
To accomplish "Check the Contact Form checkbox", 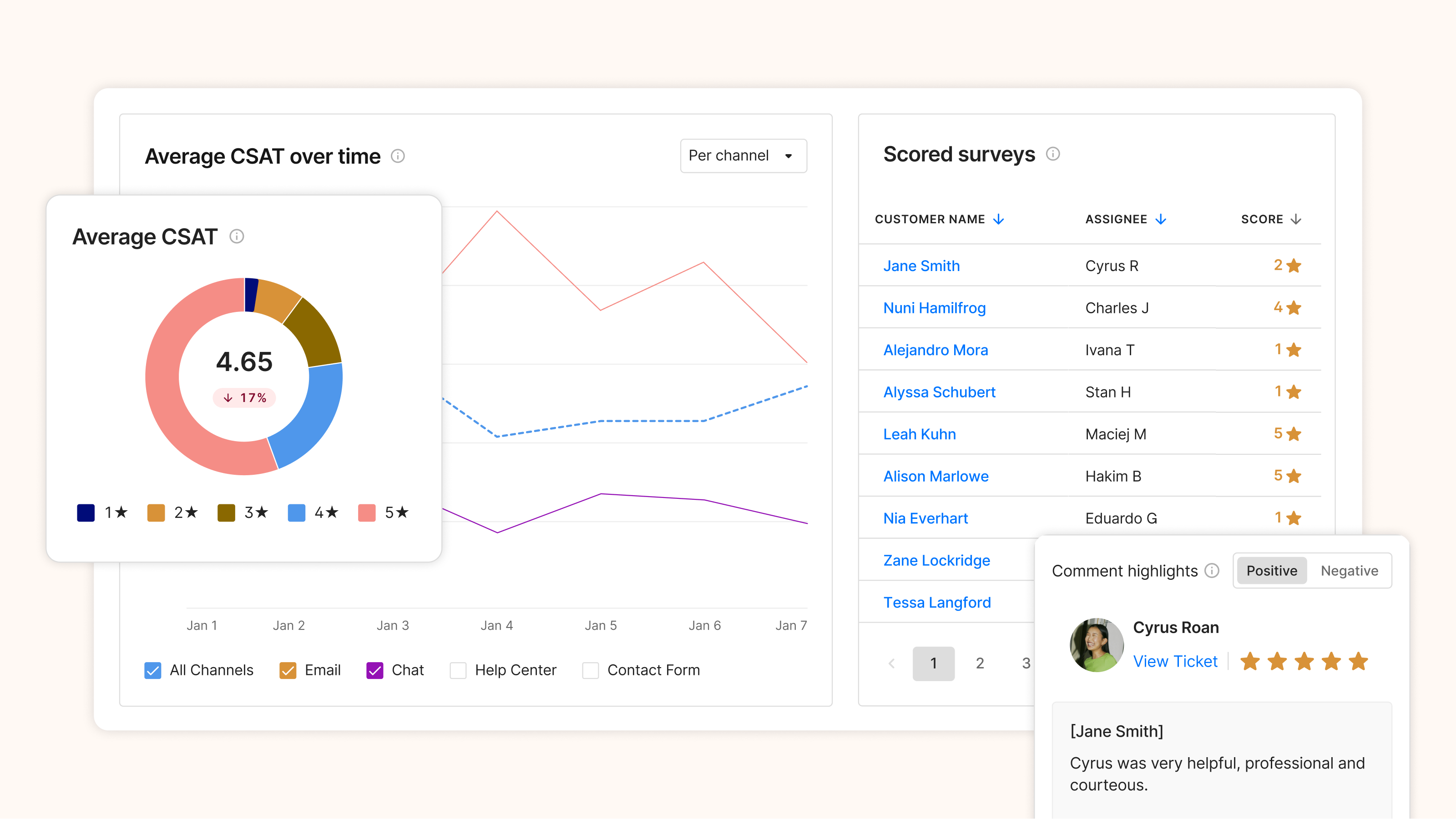I will coord(590,670).
